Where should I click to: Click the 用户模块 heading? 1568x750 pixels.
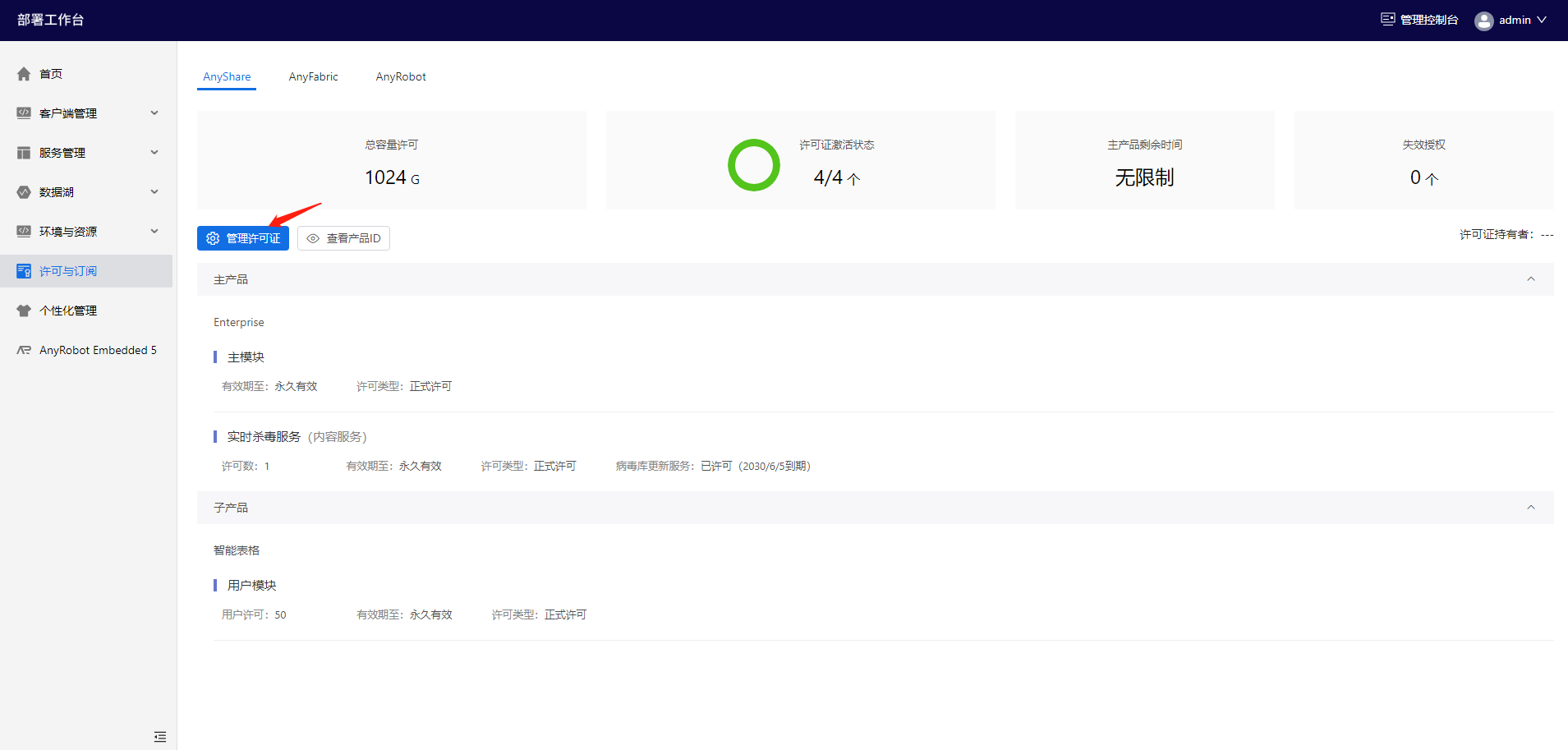tap(251, 586)
